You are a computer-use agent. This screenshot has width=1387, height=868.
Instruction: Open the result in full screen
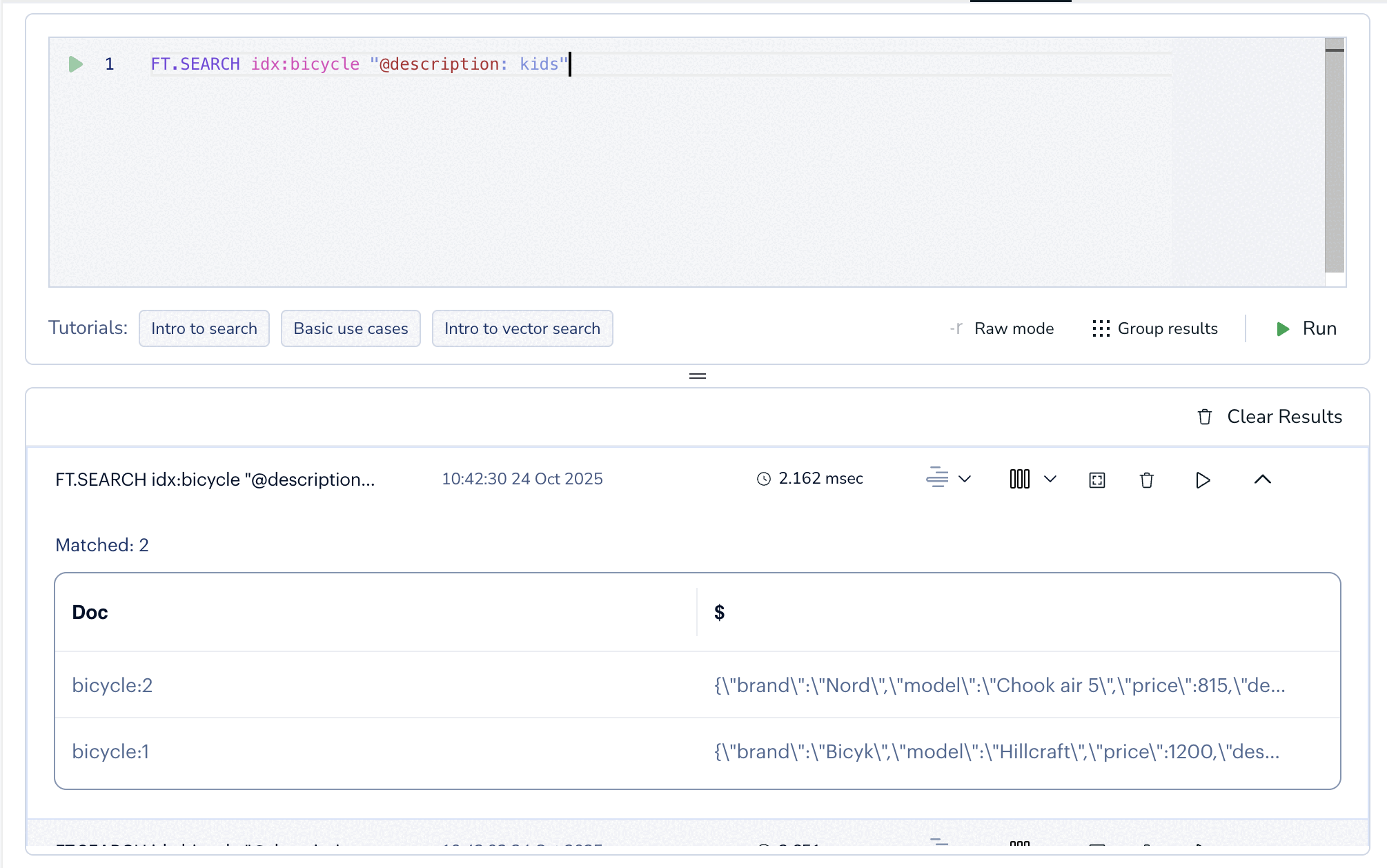tap(1097, 480)
